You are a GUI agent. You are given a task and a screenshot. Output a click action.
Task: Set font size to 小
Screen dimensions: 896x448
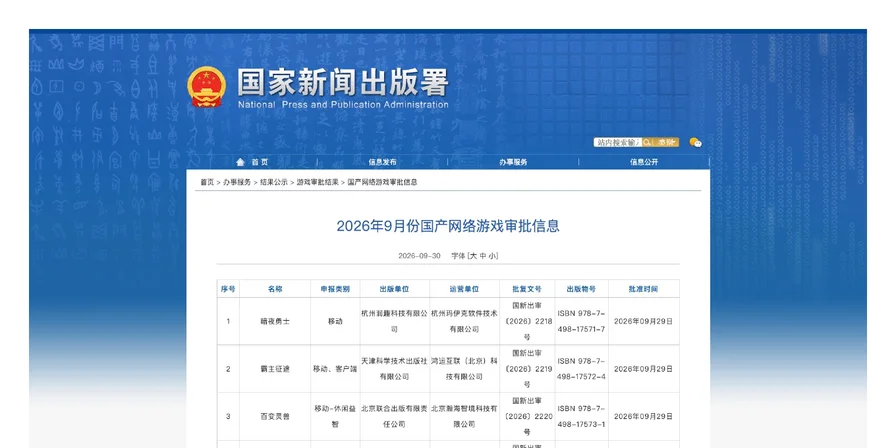pyautogui.click(x=493, y=256)
